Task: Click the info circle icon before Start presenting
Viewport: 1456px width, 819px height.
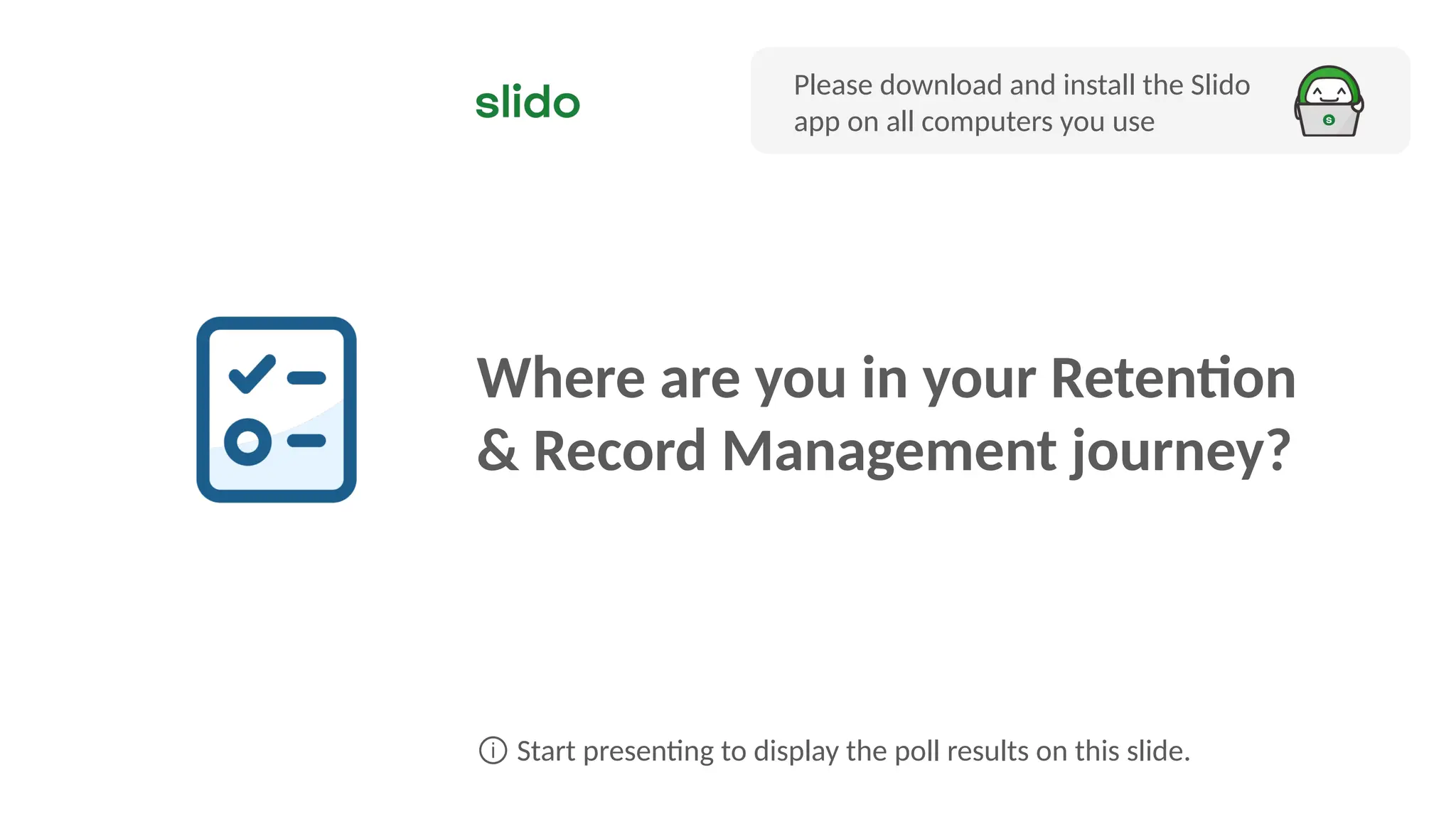Action: [493, 751]
